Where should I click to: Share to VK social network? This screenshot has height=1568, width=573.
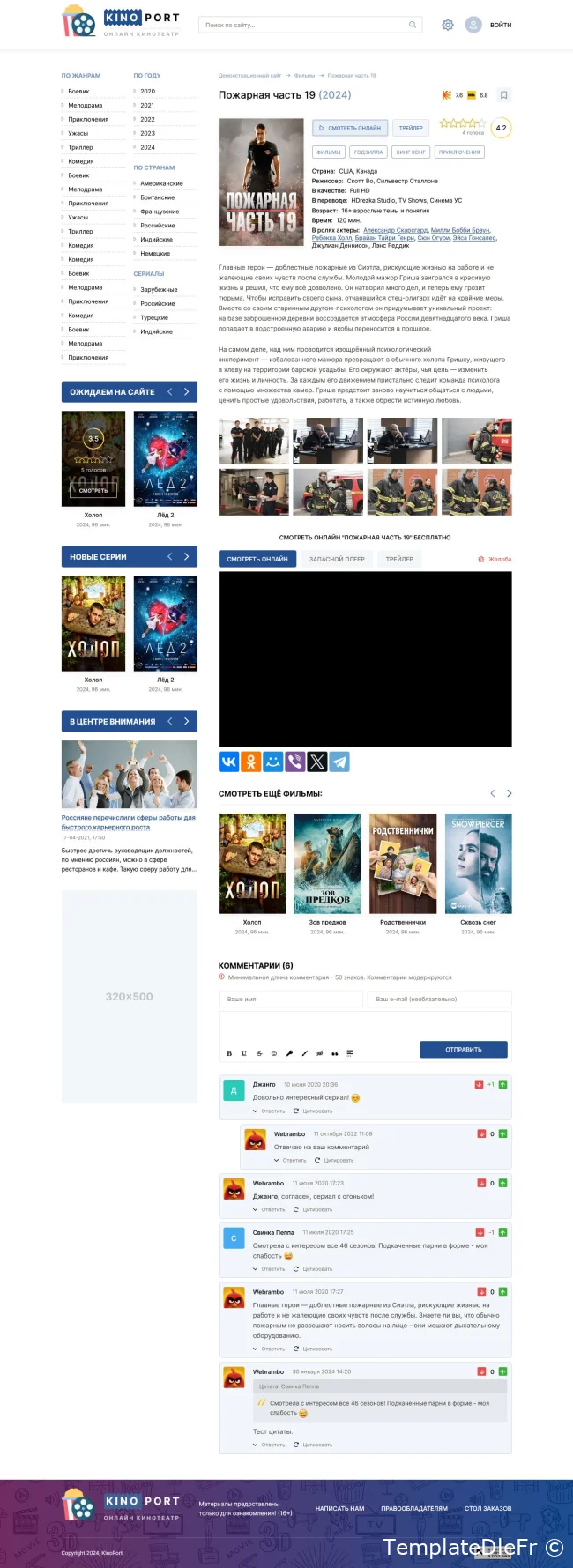[x=229, y=762]
